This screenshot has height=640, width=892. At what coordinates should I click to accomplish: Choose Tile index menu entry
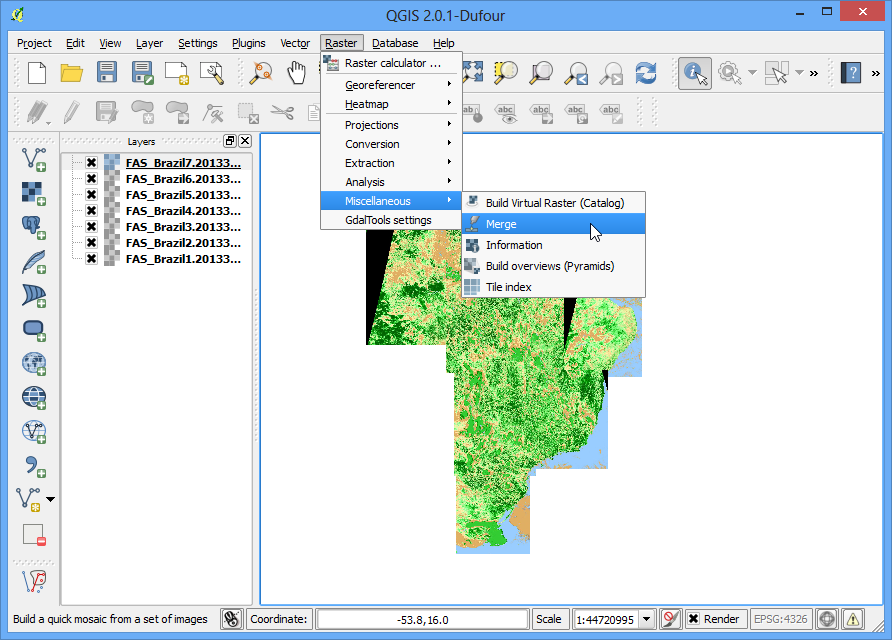[x=554, y=287]
